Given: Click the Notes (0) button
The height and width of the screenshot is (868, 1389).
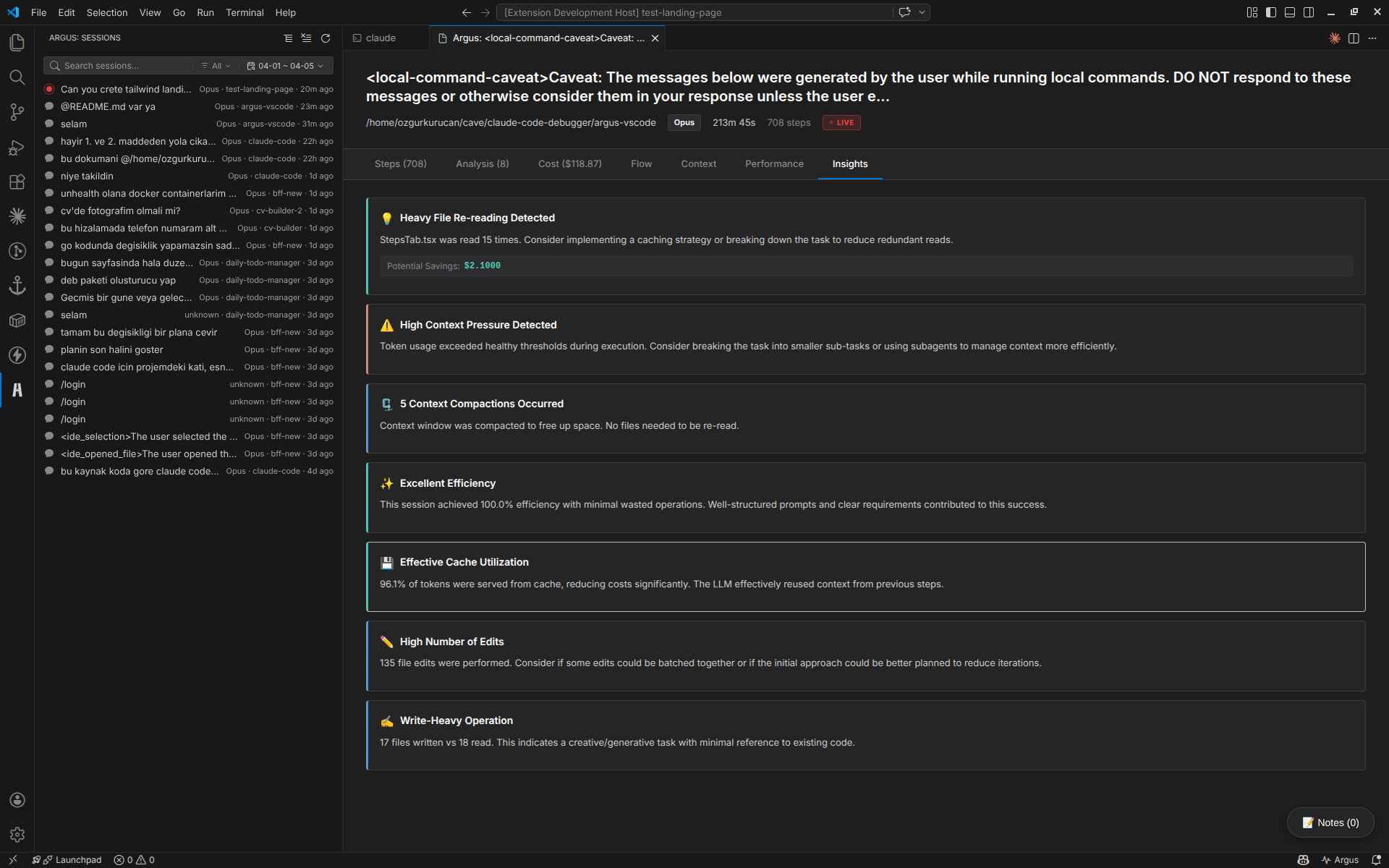Looking at the screenshot, I should tap(1330, 822).
